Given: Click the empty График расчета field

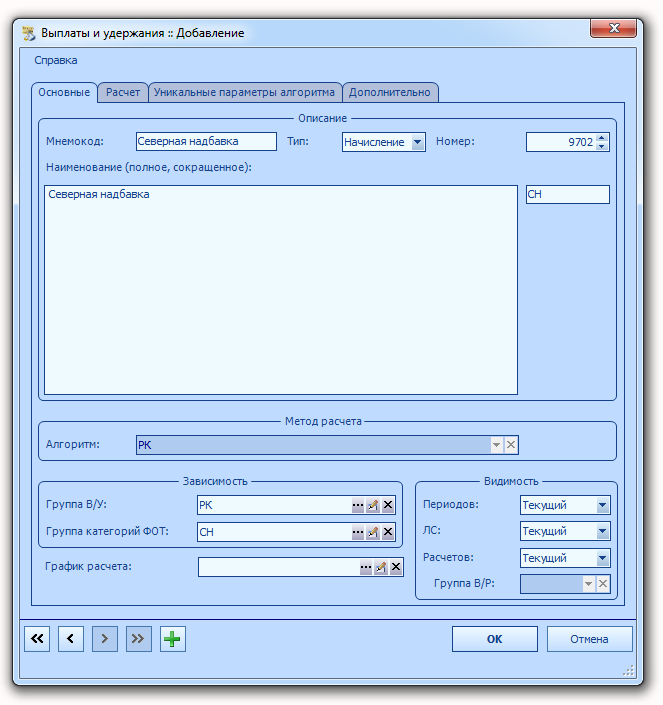Looking at the screenshot, I should click(279, 567).
